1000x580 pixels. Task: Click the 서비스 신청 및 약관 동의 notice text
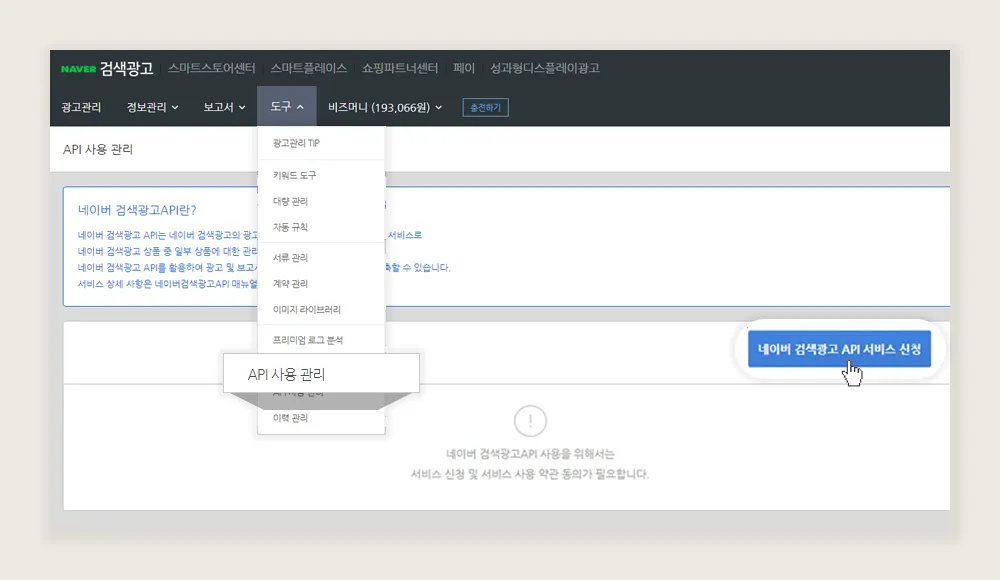529,464
